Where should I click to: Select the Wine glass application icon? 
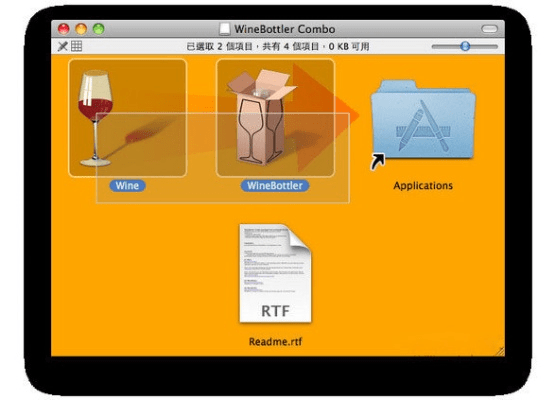click(127, 118)
